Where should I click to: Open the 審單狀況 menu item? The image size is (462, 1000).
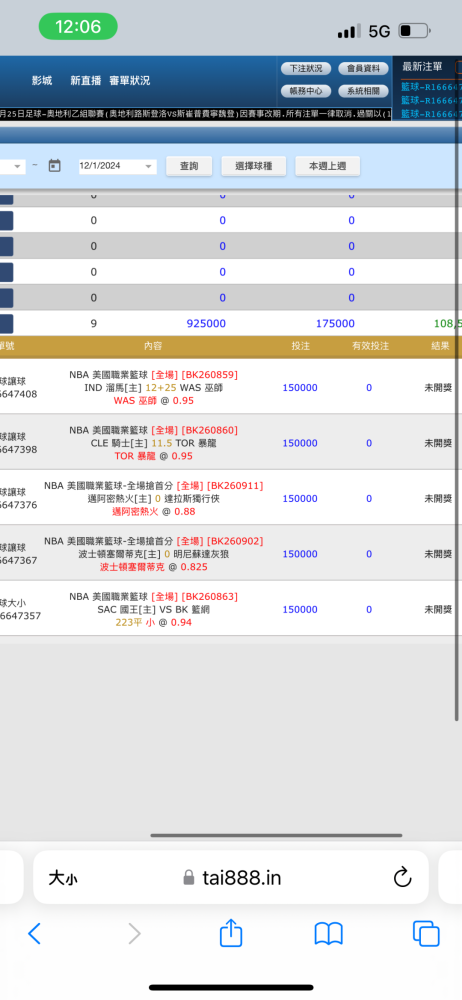pos(130,80)
